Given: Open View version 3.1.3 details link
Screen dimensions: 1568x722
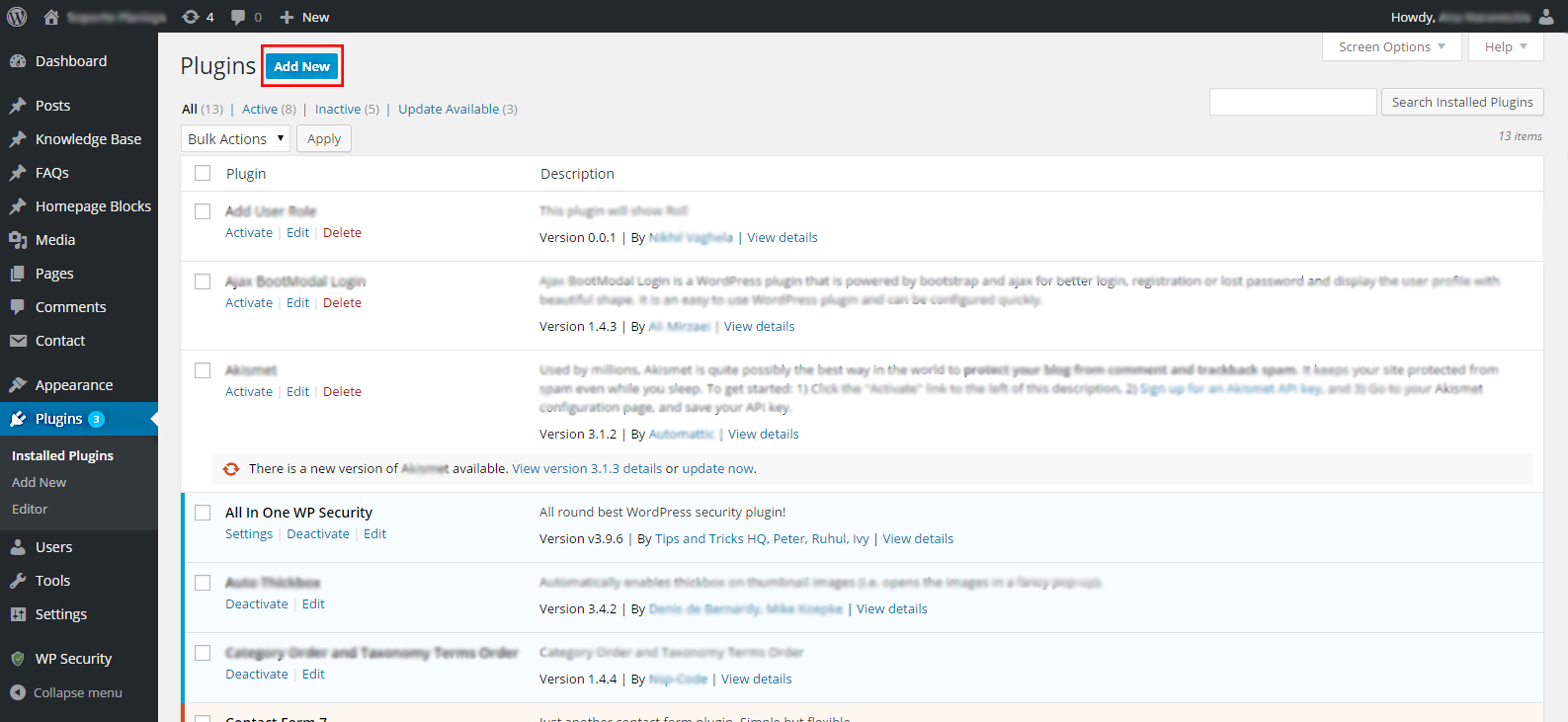Looking at the screenshot, I should 587,469.
